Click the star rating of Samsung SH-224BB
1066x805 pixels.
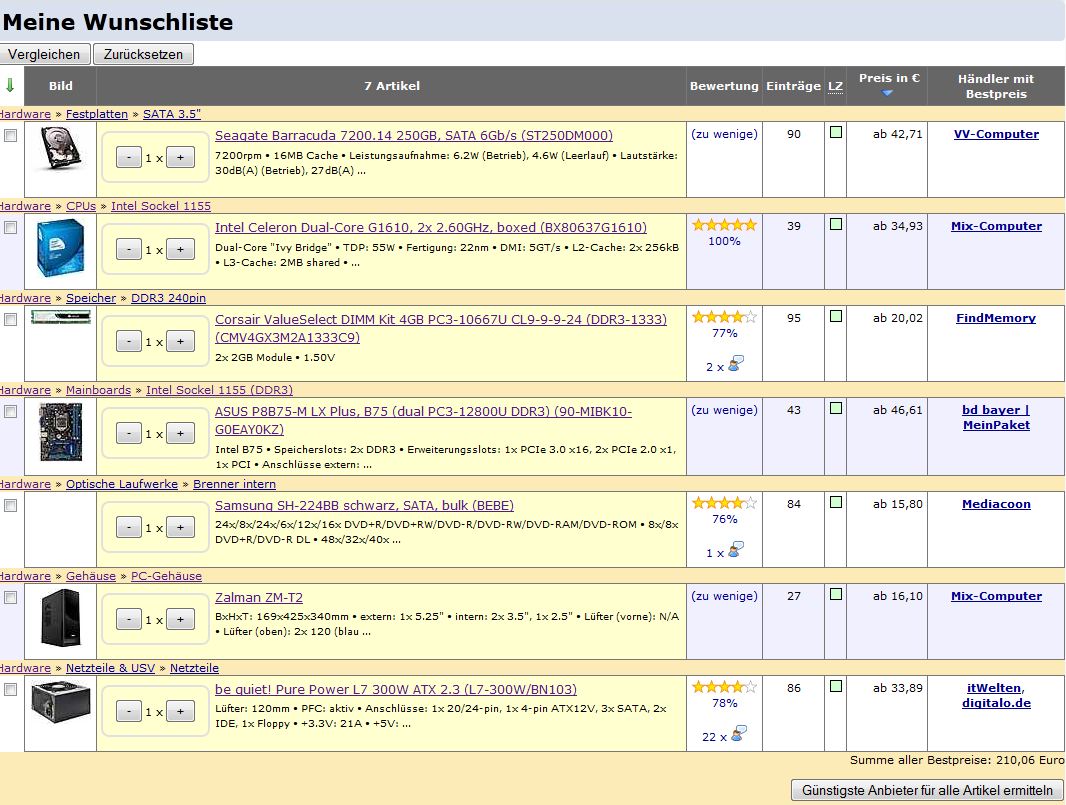[724, 503]
